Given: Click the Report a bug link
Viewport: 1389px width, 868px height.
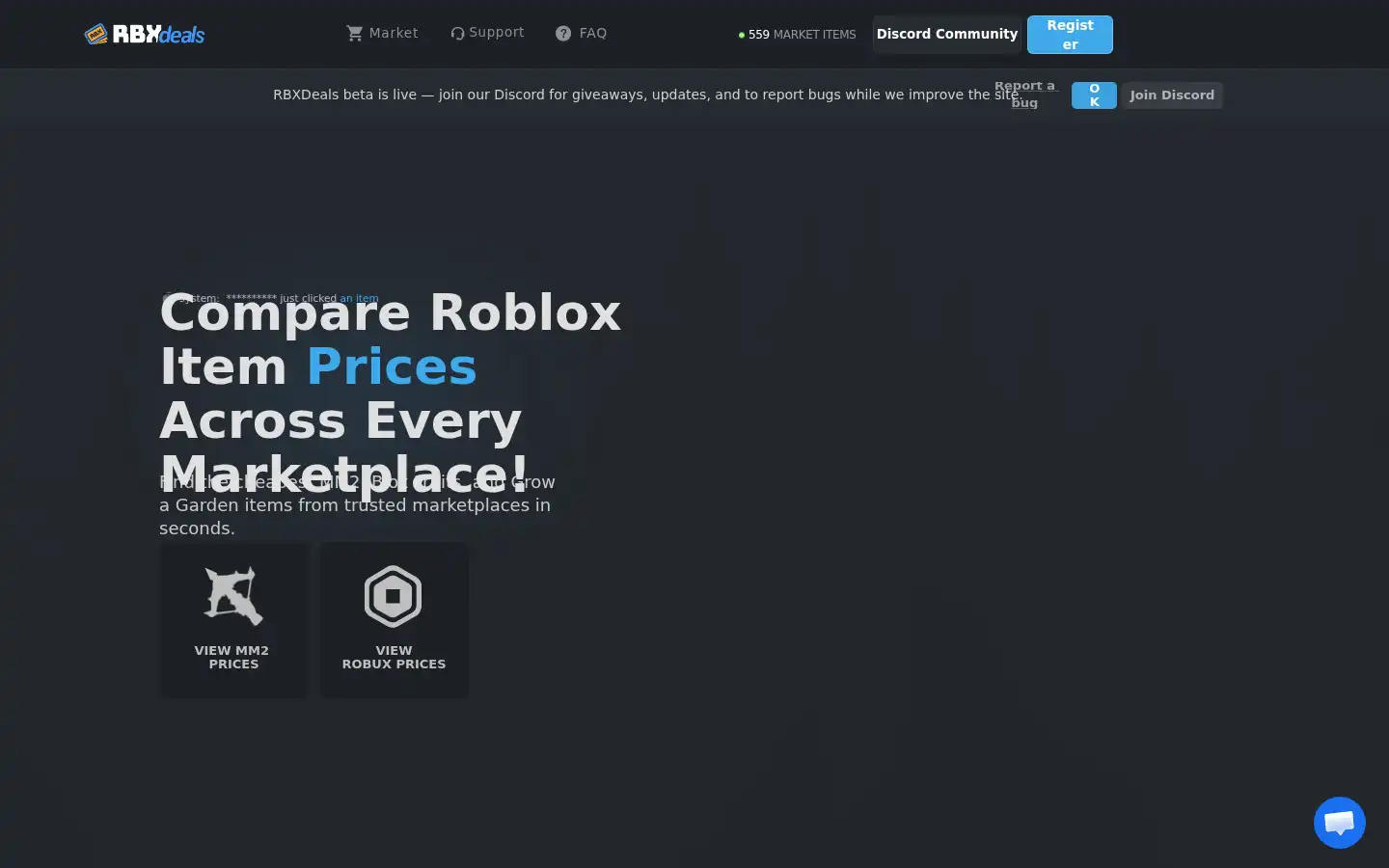Looking at the screenshot, I should coord(1024,95).
